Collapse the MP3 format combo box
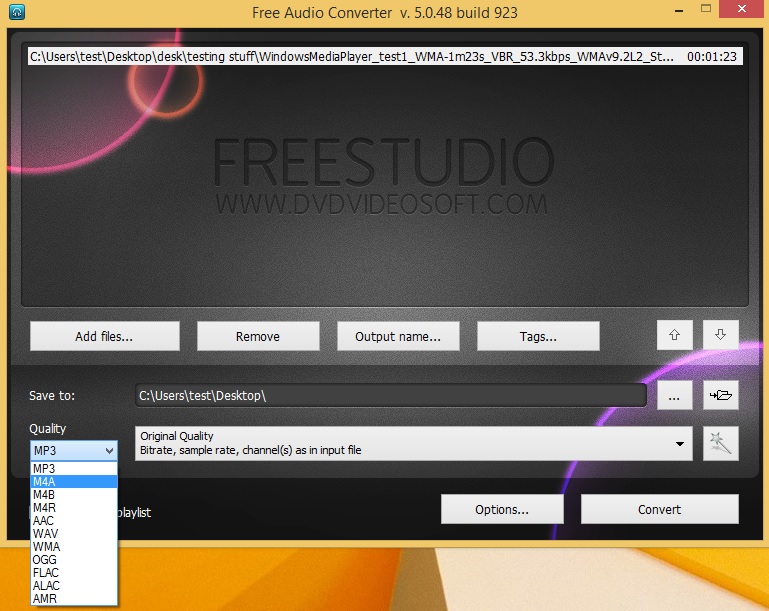This screenshot has width=769, height=611. [74, 450]
